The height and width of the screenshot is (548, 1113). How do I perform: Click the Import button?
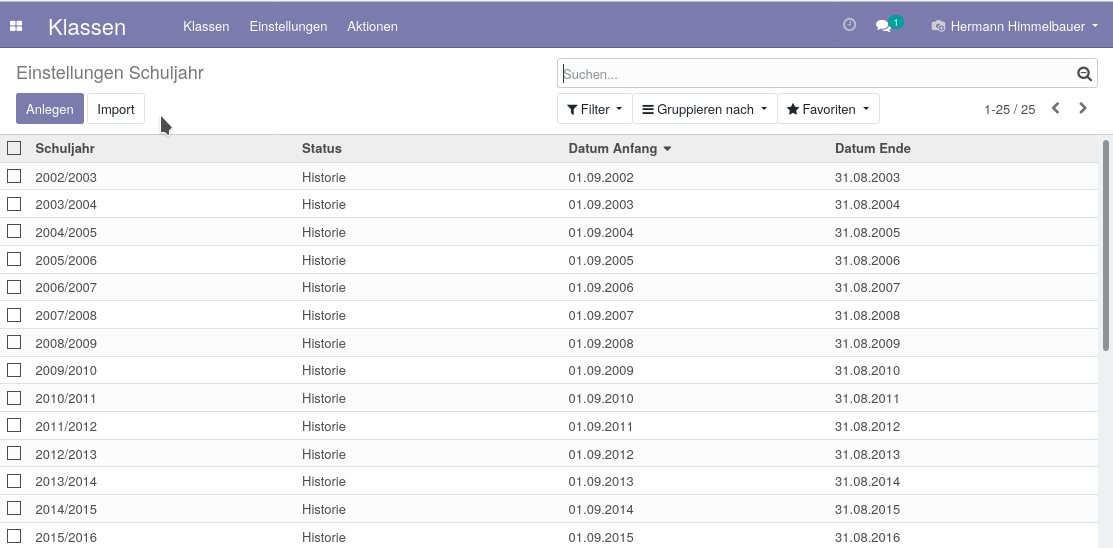(x=116, y=109)
